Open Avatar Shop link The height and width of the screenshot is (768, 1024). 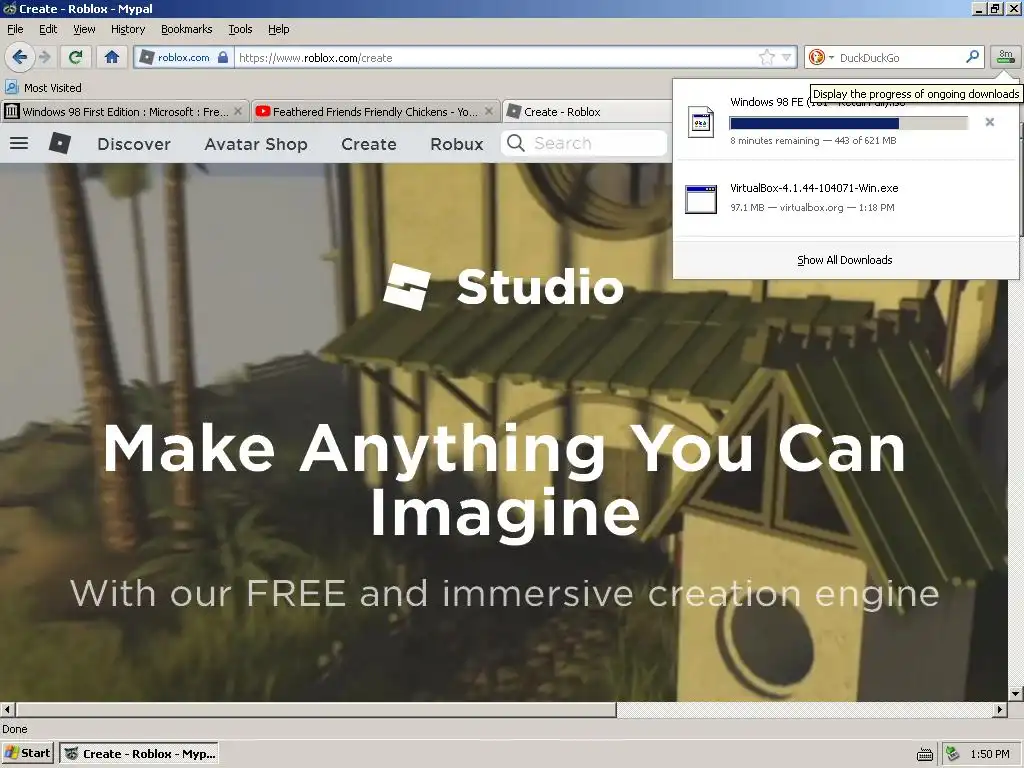click(255, 144)
